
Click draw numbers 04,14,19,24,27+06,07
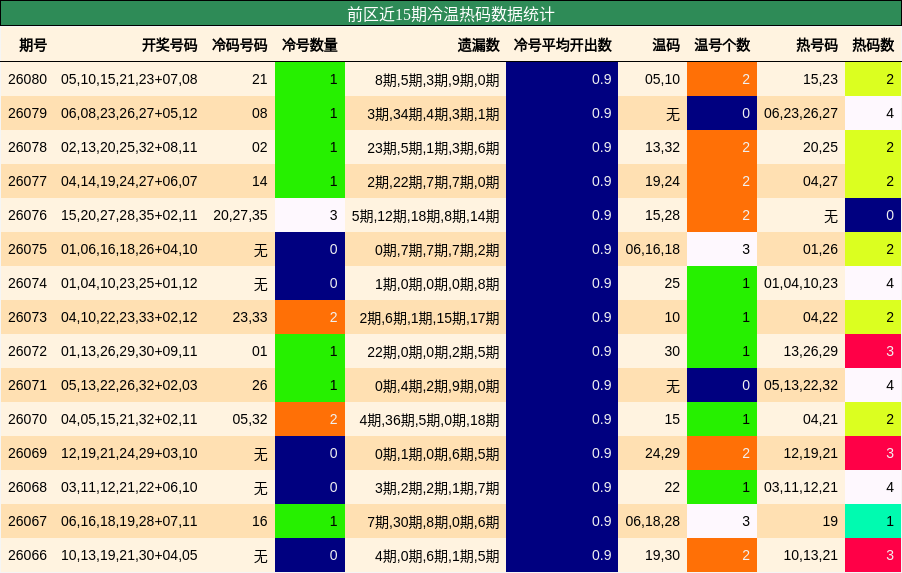pos(129,181)
